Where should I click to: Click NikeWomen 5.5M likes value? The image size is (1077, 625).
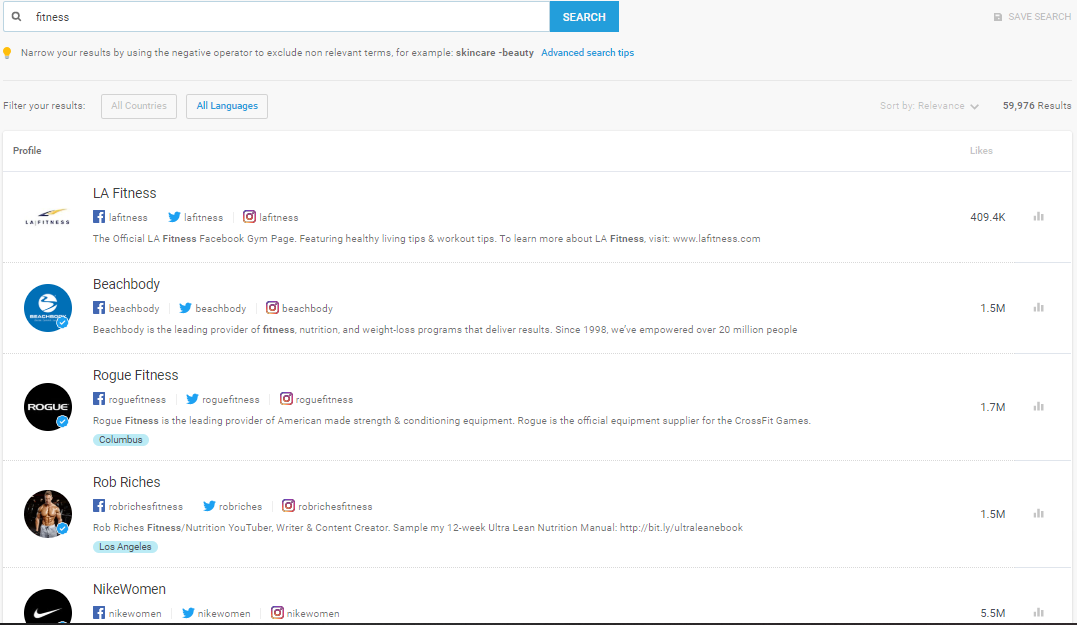point(993,613)
